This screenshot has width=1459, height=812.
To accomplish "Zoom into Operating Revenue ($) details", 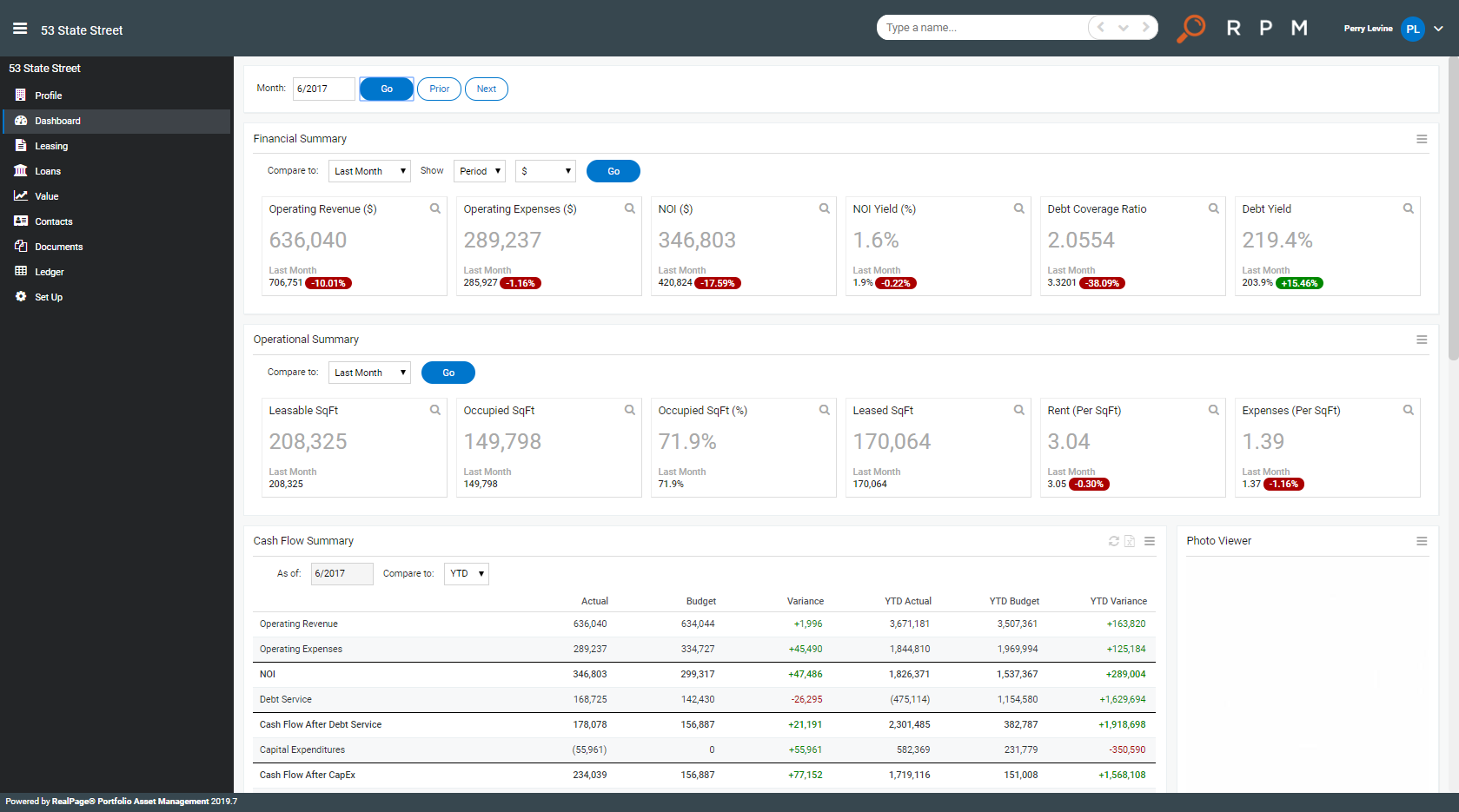I will coord(435,208).
